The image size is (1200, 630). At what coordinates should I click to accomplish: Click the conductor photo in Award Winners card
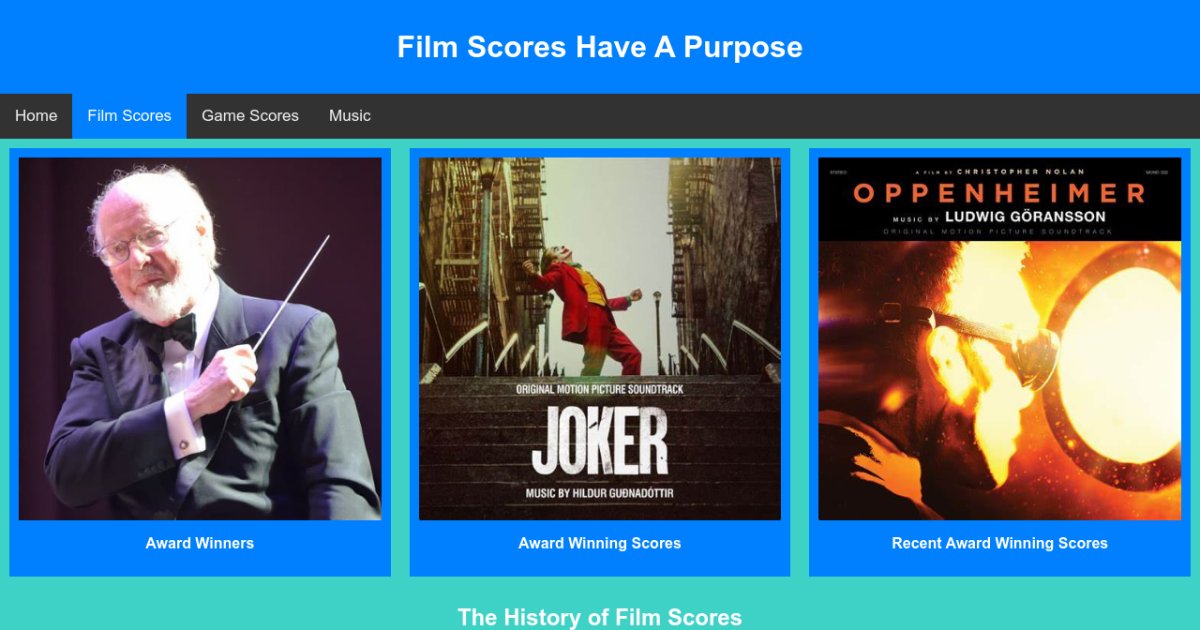pyautogui.click(x=200, y=339)
